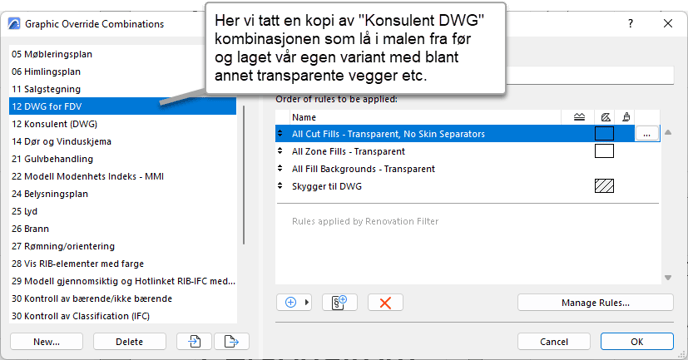This screenshot has width=688, height=360.
Task: Click the New... combination button
Action: [47, 341]
